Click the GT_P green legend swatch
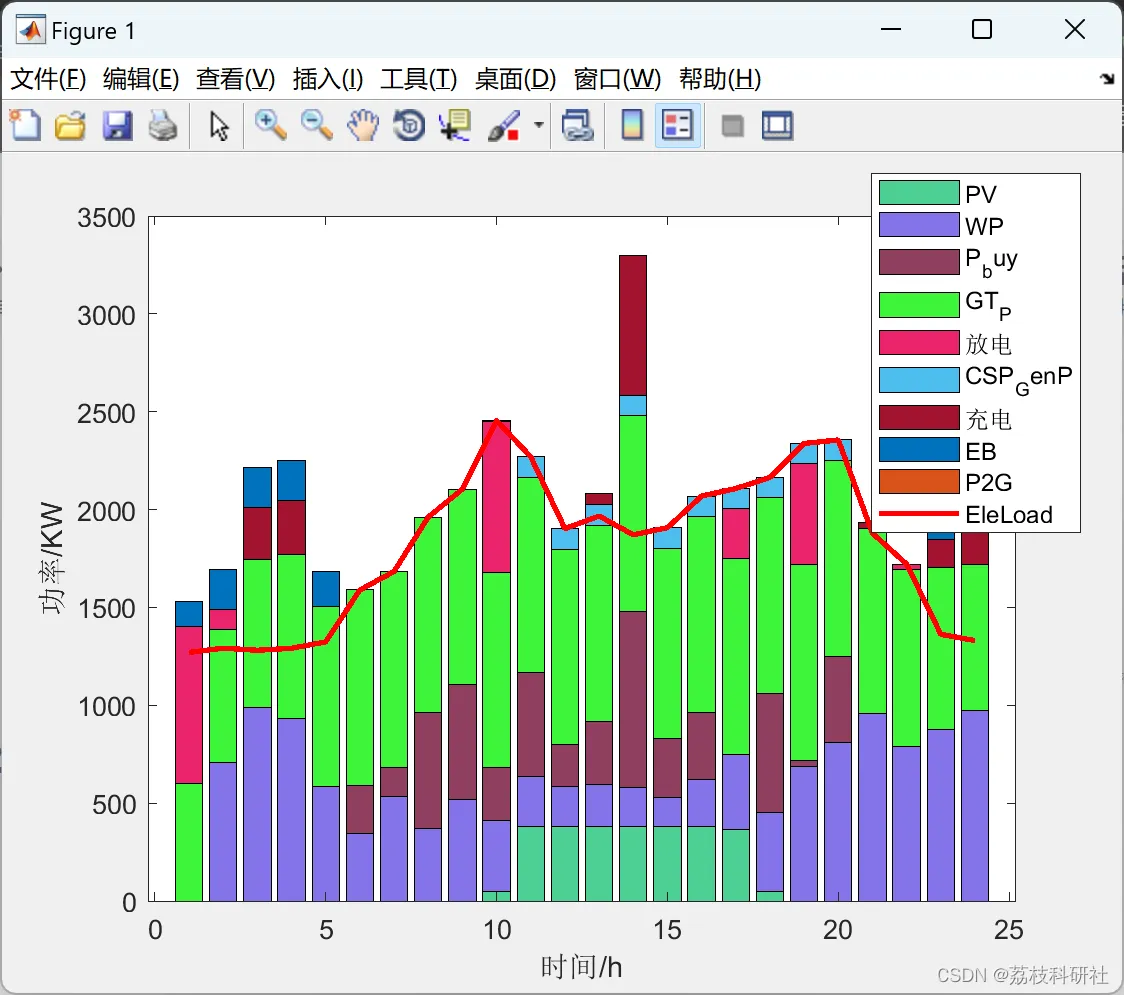This screenshot has width=1124, height=995. (x=919, y=305)
